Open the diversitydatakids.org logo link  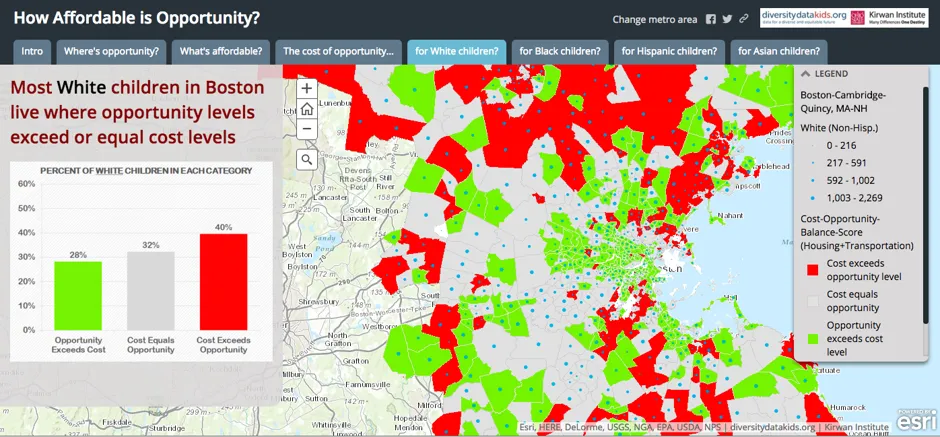(803, 19)
